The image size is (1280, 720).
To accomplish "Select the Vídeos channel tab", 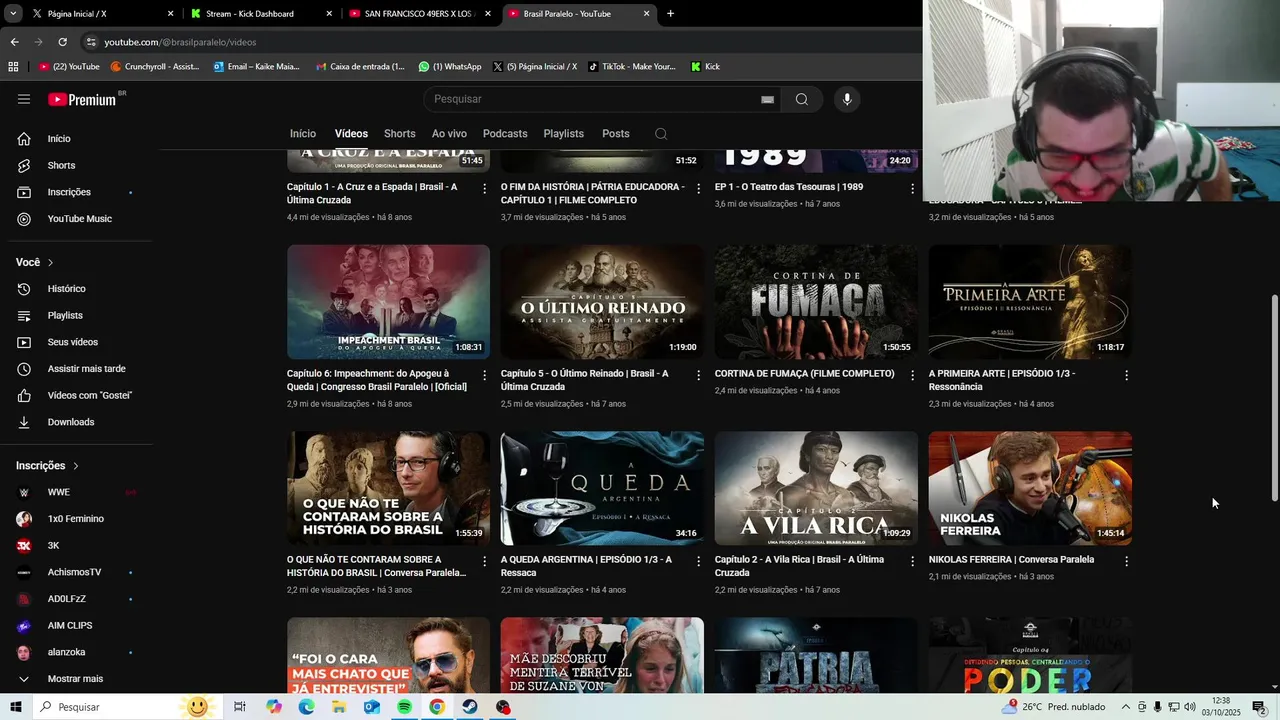I will coord(351,134).
